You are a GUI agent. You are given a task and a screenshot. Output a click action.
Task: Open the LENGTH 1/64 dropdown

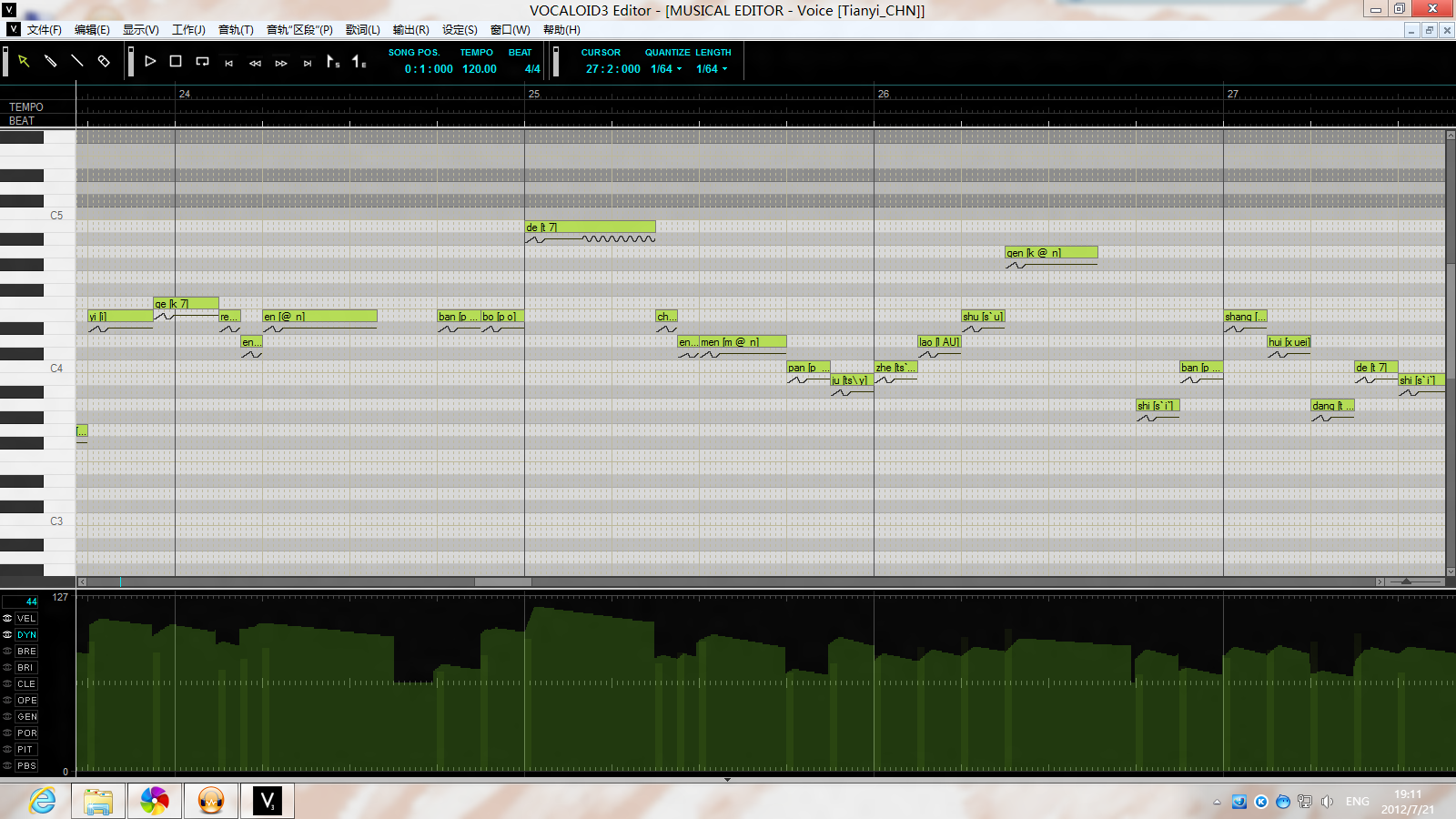click(712, 69)
